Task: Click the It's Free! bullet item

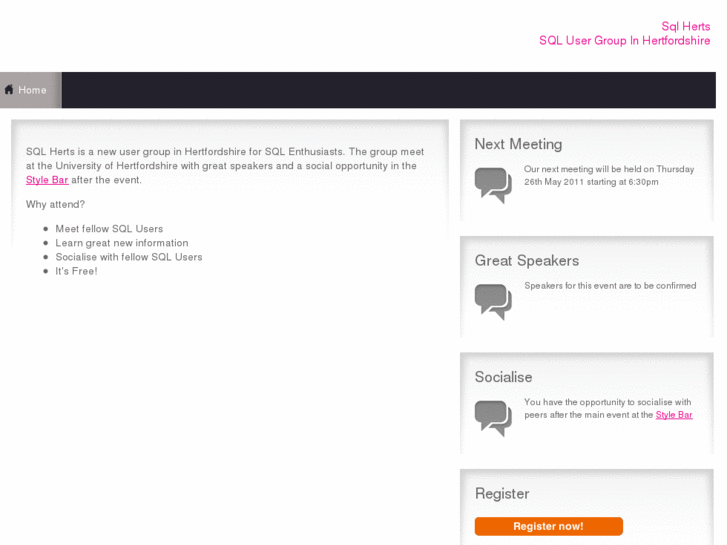Action: (76, 271)
